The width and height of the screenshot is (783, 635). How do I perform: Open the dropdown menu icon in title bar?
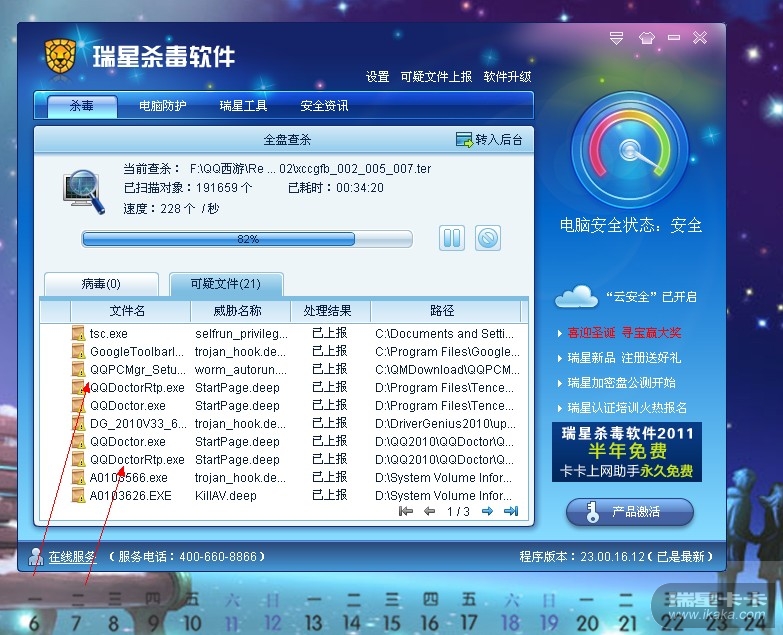pos(616,38)
